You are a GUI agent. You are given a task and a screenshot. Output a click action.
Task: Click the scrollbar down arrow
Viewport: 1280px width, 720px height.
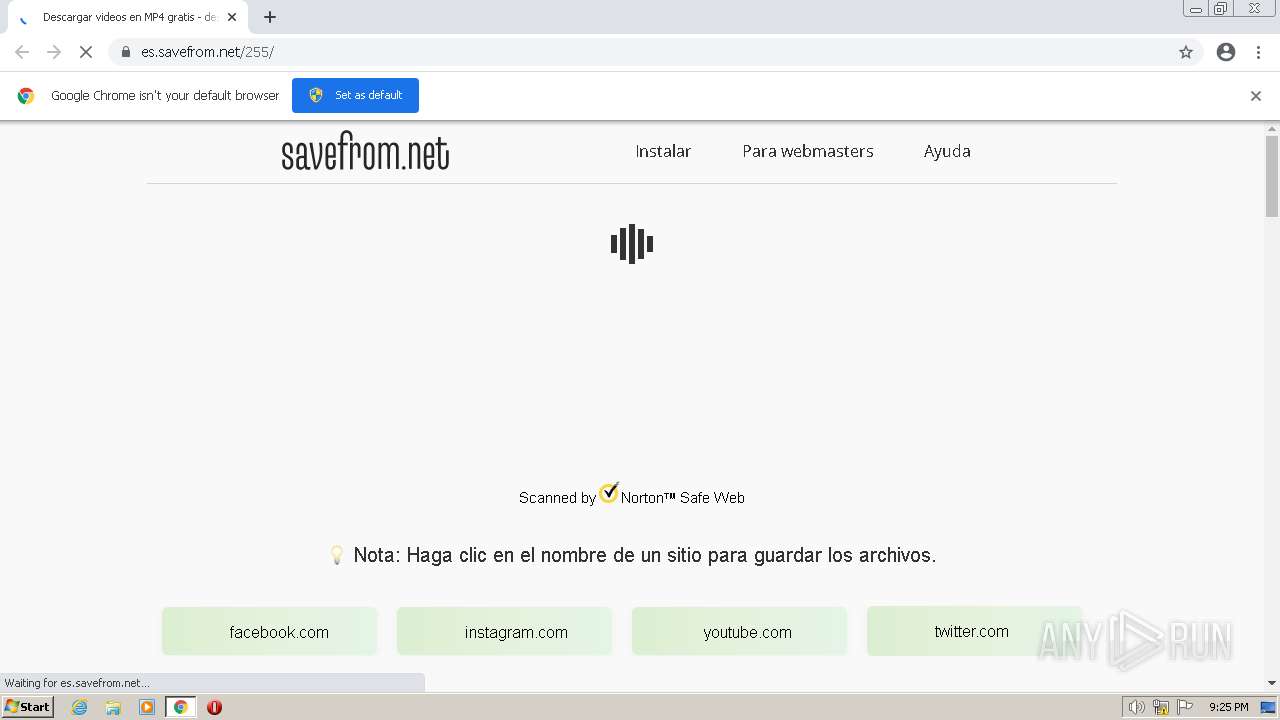click(x=1272, y=683)
